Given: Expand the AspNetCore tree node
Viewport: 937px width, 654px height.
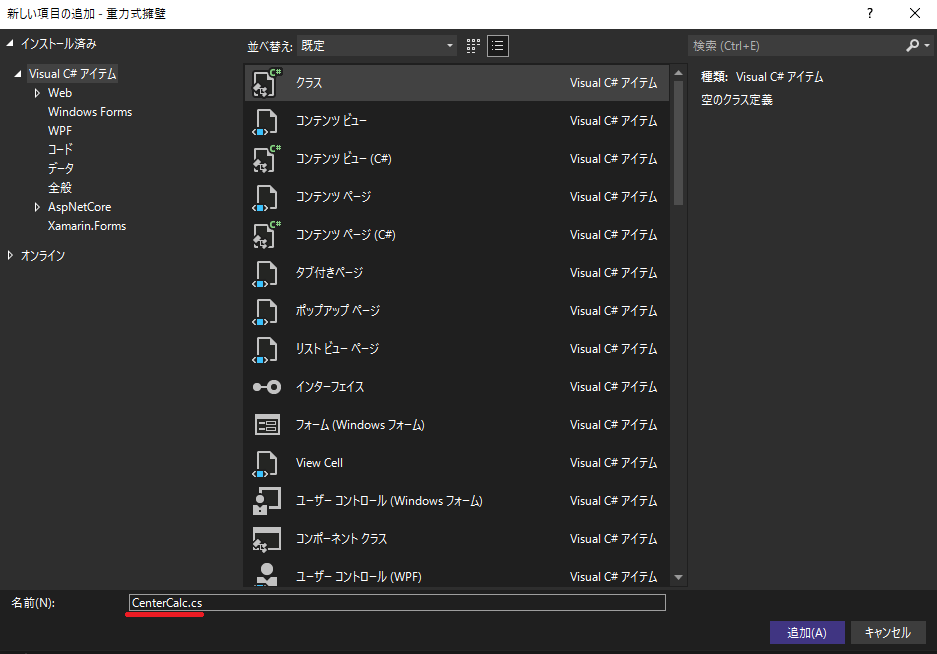Looking at the screenshot, I should pyautogui.click(x=37, y=207).
